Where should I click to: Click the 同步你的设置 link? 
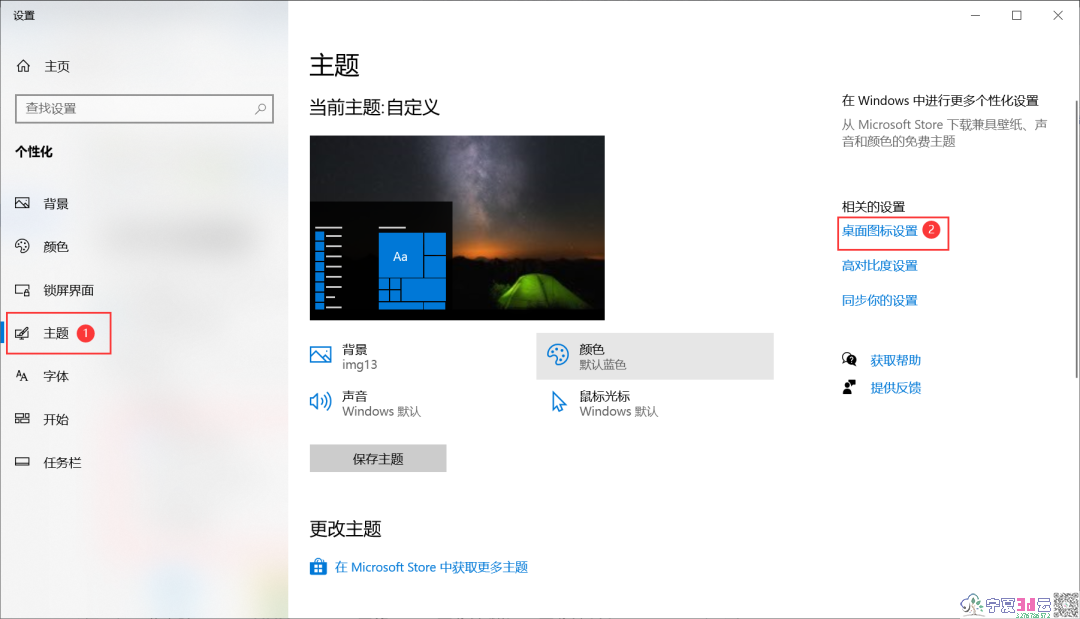(x=880, y=300)
